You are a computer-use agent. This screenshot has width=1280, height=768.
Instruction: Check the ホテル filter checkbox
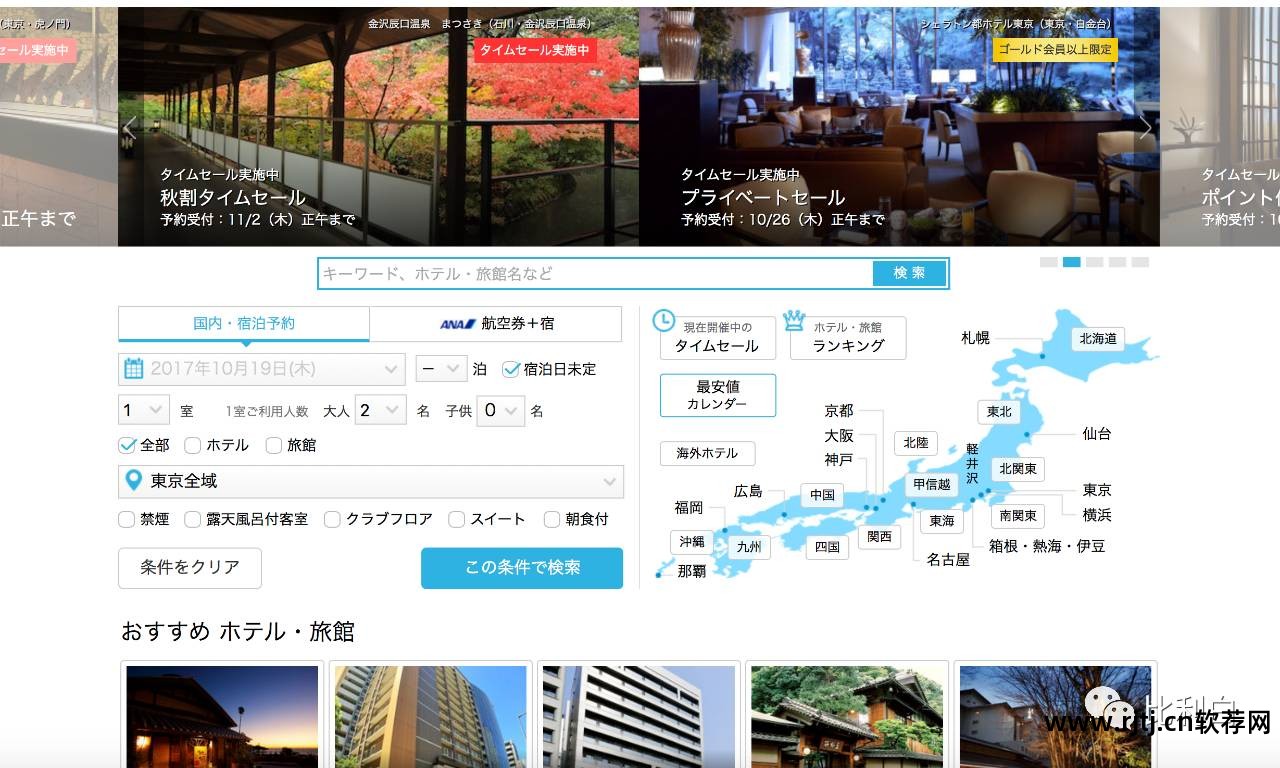(x=192, y=445)
